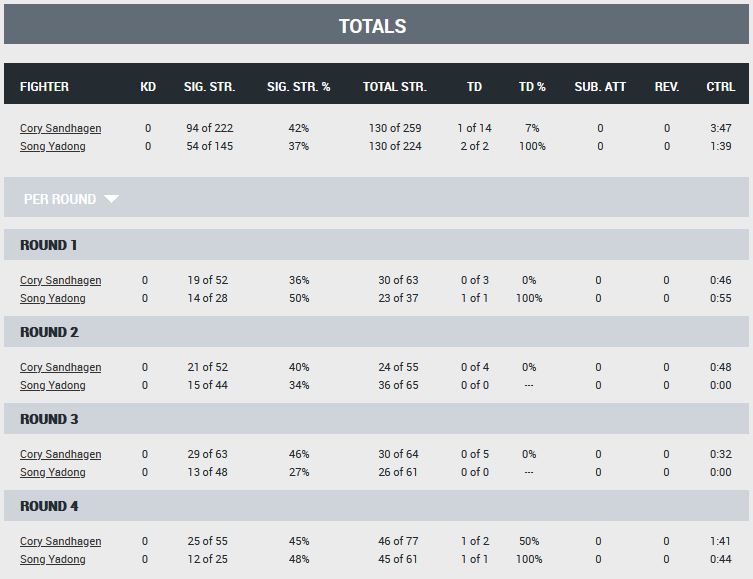Open Cory Sandhagen link under Round 2
Screen dimensions: 753x579
point(61,367)
